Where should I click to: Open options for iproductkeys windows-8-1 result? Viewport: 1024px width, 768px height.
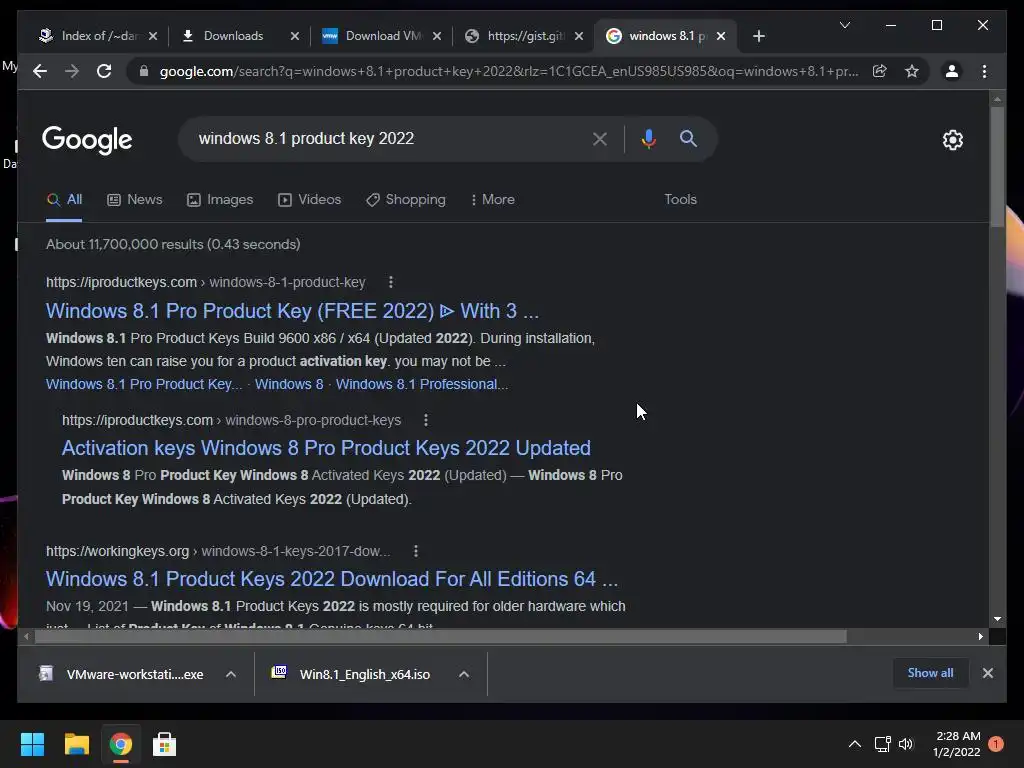[x=391, y=282]
